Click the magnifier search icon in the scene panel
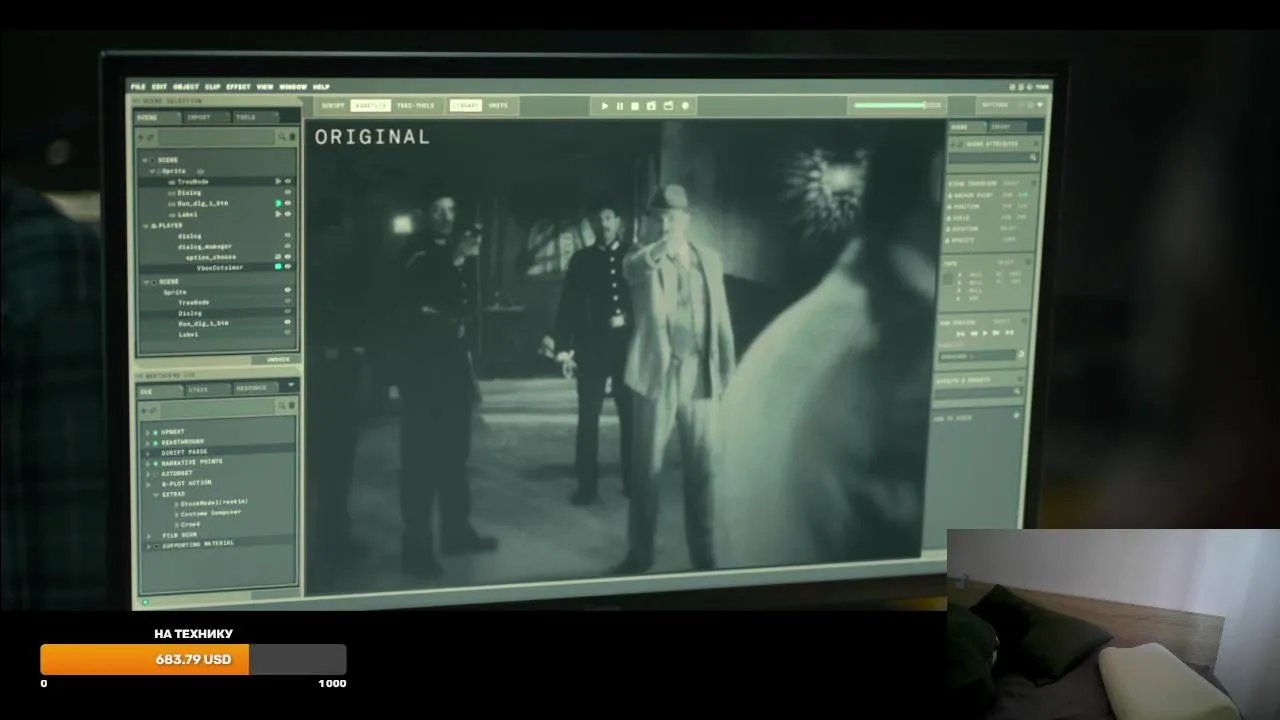Screen dimensions: 1280x720 pos(282,137)
